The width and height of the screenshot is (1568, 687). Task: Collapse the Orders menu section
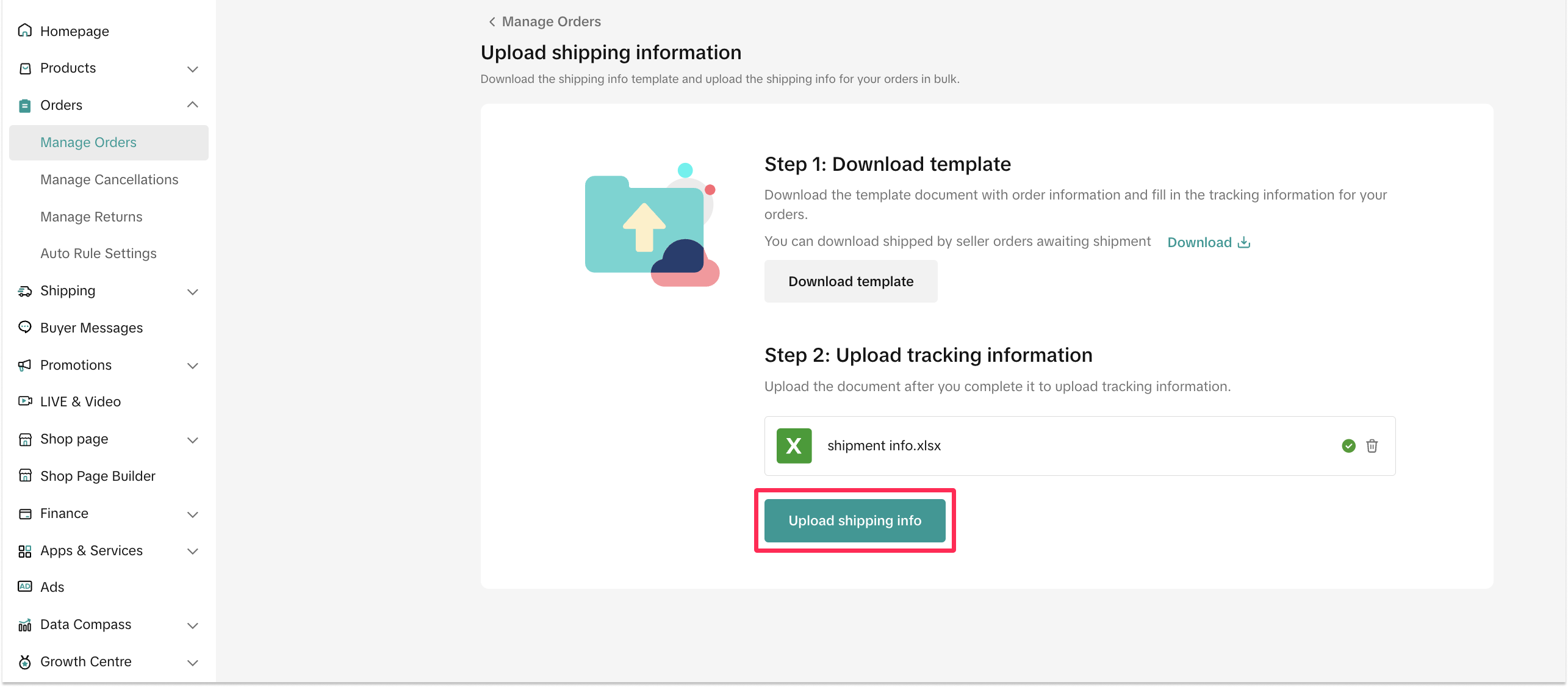coord(193,105)
